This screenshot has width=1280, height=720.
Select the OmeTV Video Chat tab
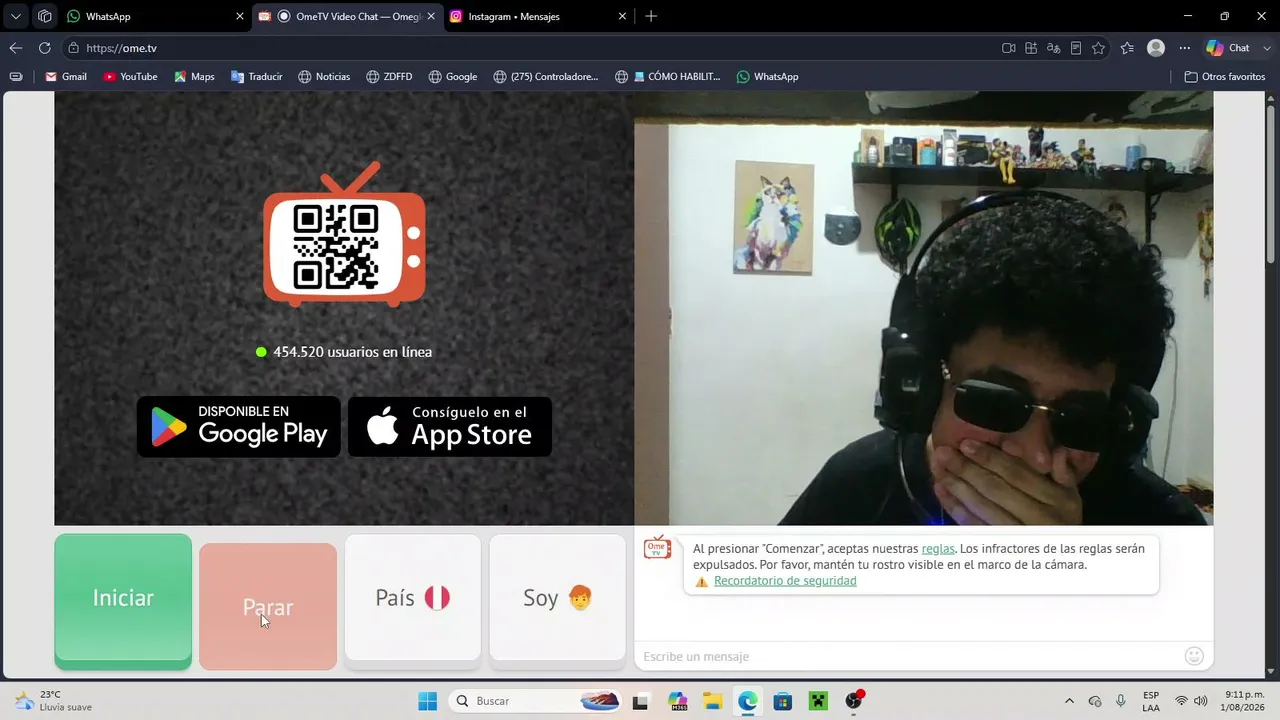pyautogui.click(x=346, y=16)
